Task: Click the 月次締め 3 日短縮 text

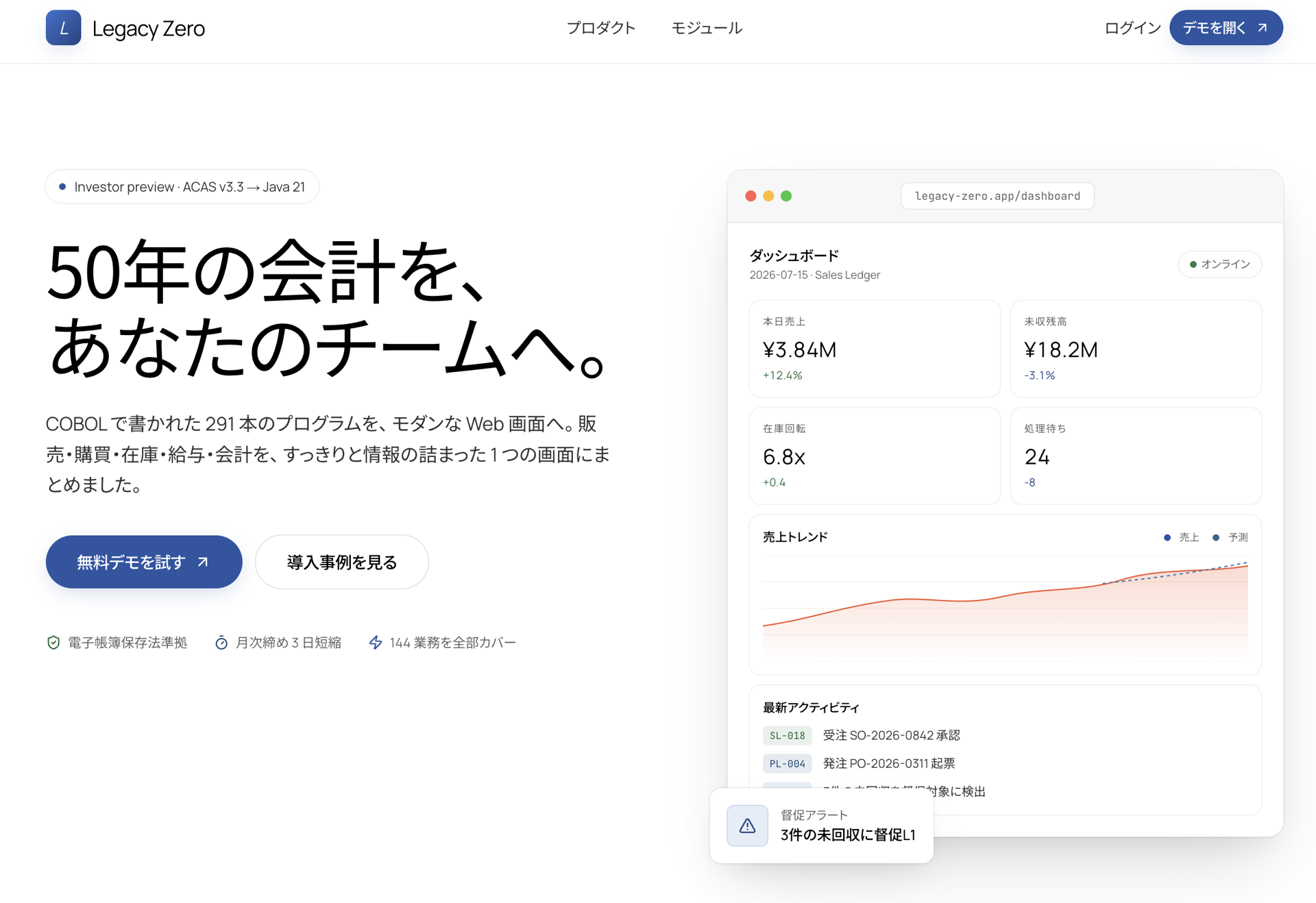Action: (x=288, y=643)
